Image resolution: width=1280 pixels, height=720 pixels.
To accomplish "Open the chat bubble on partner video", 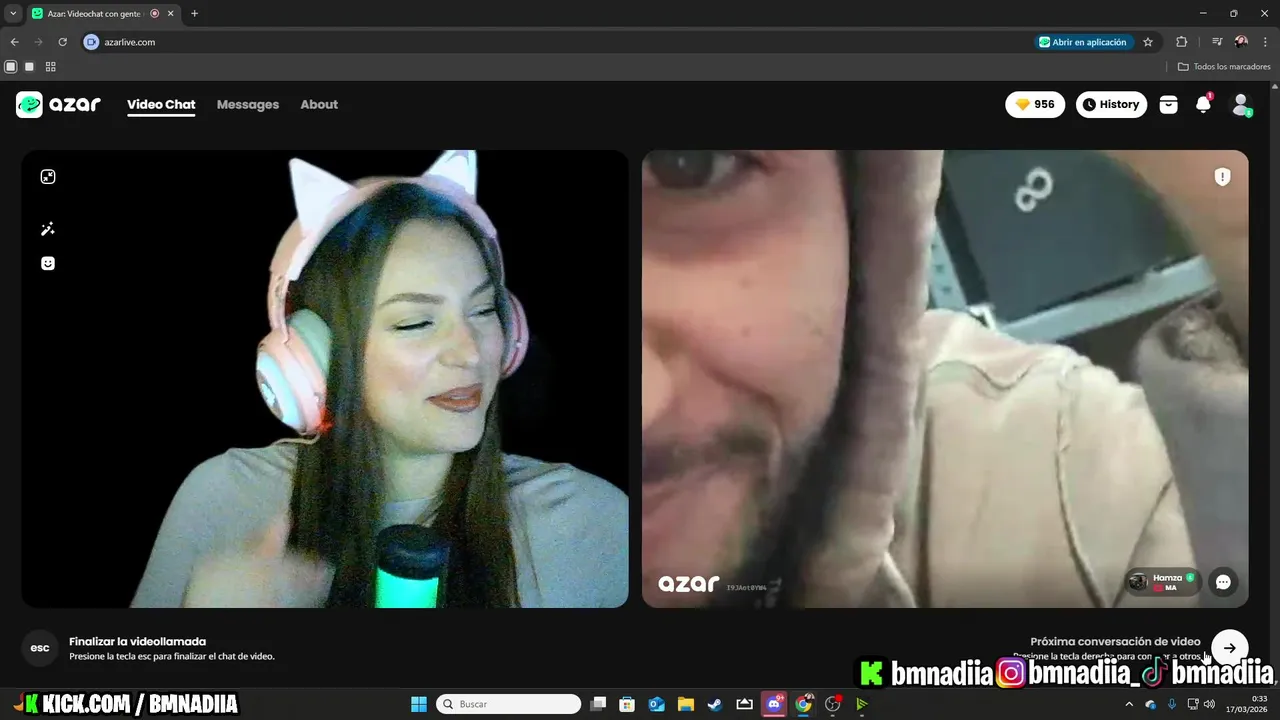I will pyautogui.click(x=1223, y=582).
